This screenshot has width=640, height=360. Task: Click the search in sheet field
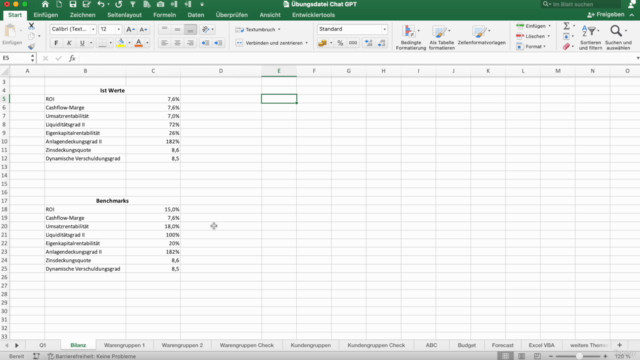tap(580, 4)
